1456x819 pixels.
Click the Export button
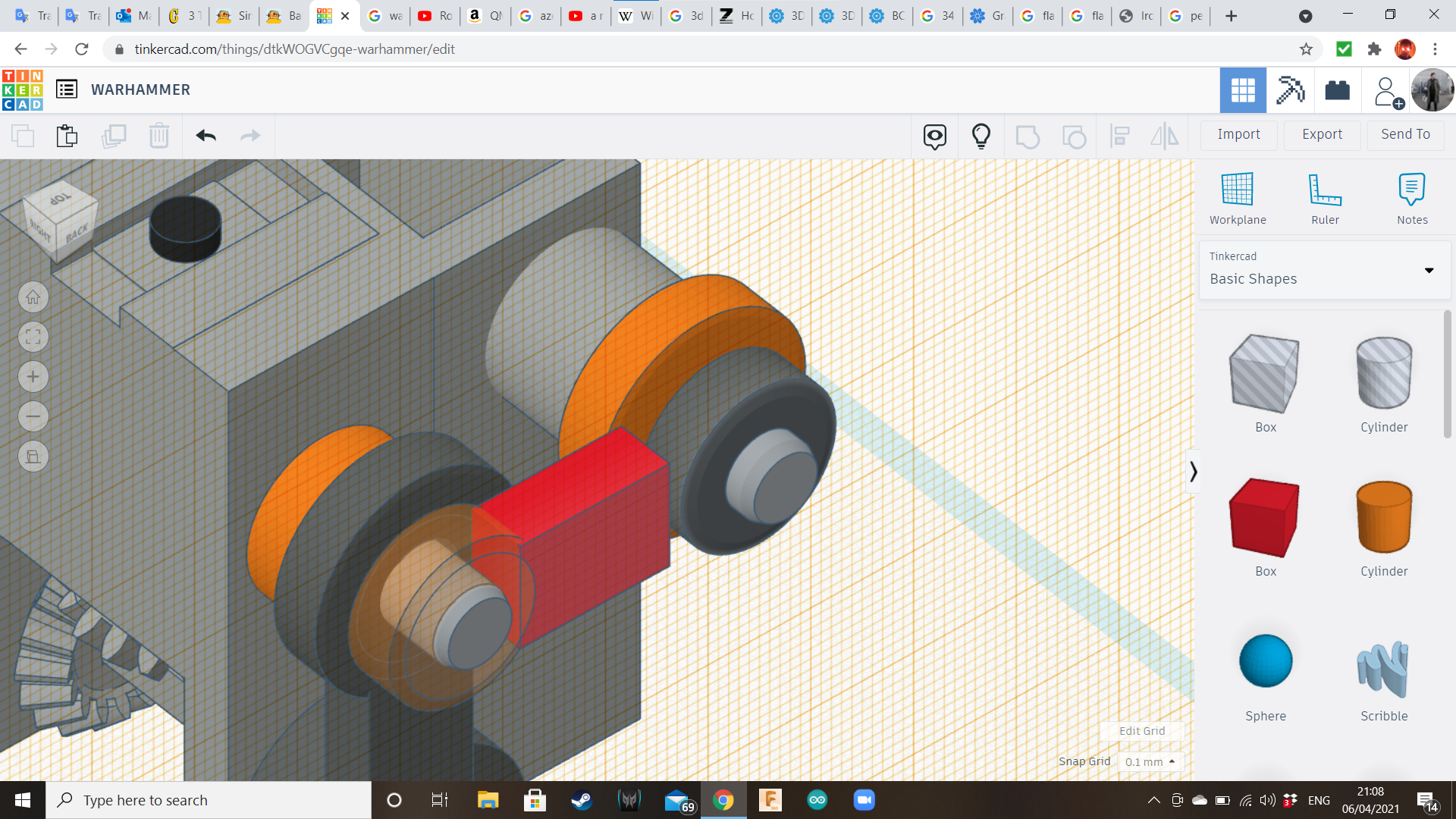[x=1322, y=134]
